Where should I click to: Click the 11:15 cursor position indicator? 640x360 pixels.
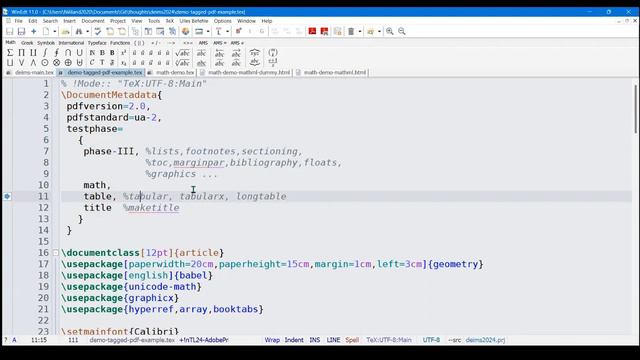[39, 340]
